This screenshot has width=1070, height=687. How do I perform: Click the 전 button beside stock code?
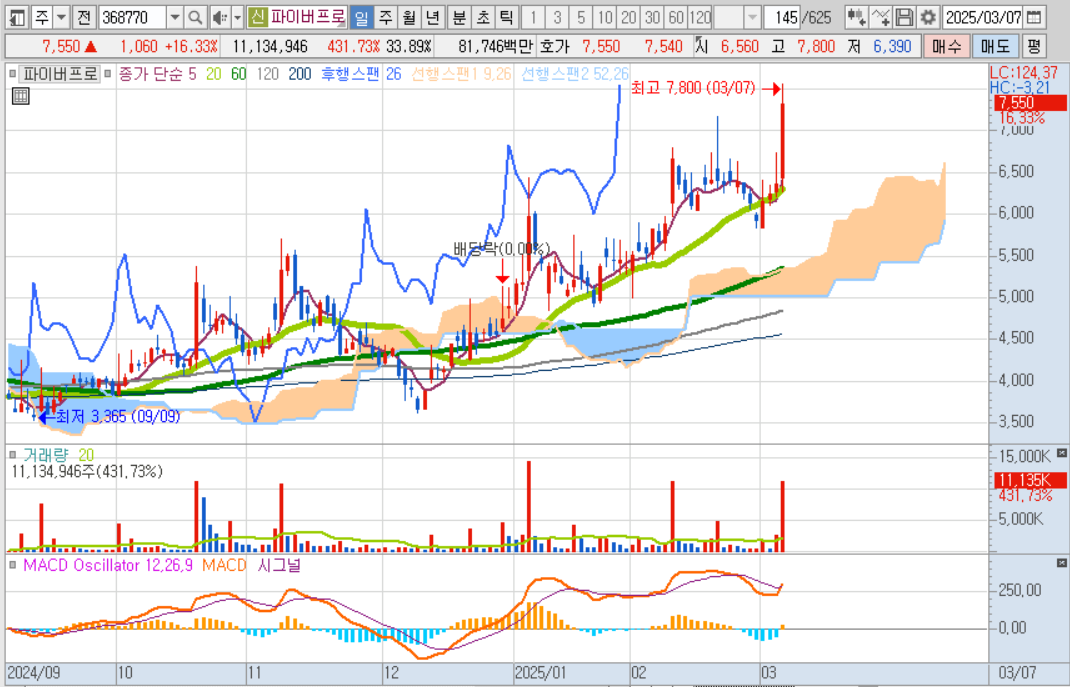(x=84, y=17)
